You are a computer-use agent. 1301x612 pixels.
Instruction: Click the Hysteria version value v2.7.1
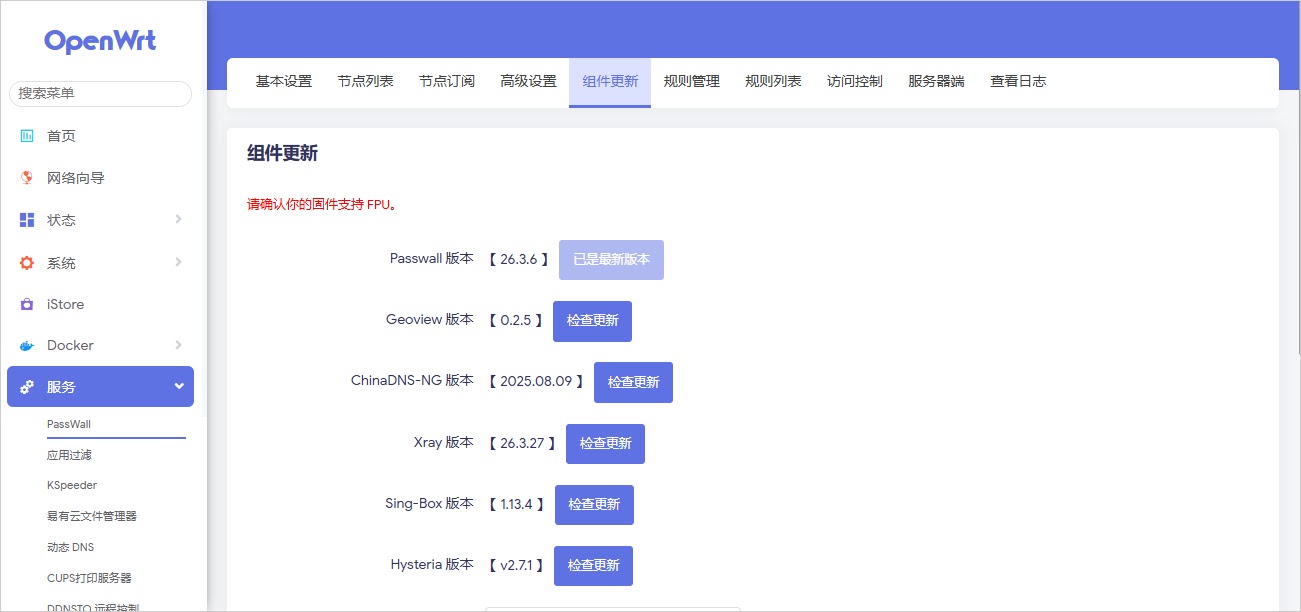(x=516, y=565)
